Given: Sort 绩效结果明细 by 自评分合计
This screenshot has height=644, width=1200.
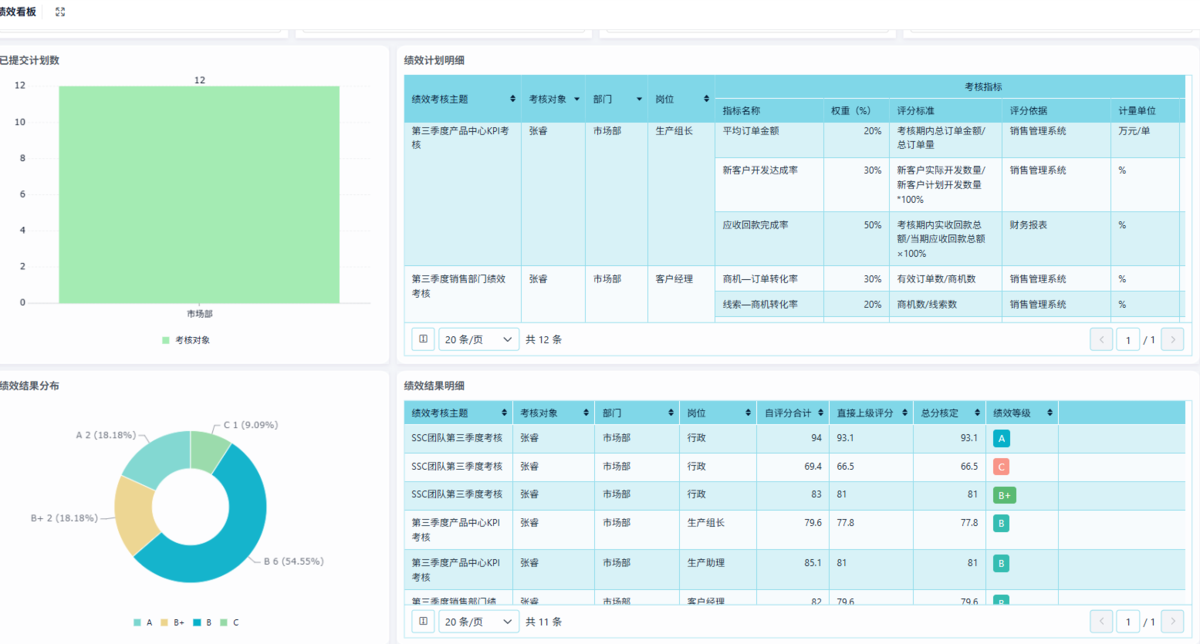Looking at the screenshot, I should [x=820, y=413].
